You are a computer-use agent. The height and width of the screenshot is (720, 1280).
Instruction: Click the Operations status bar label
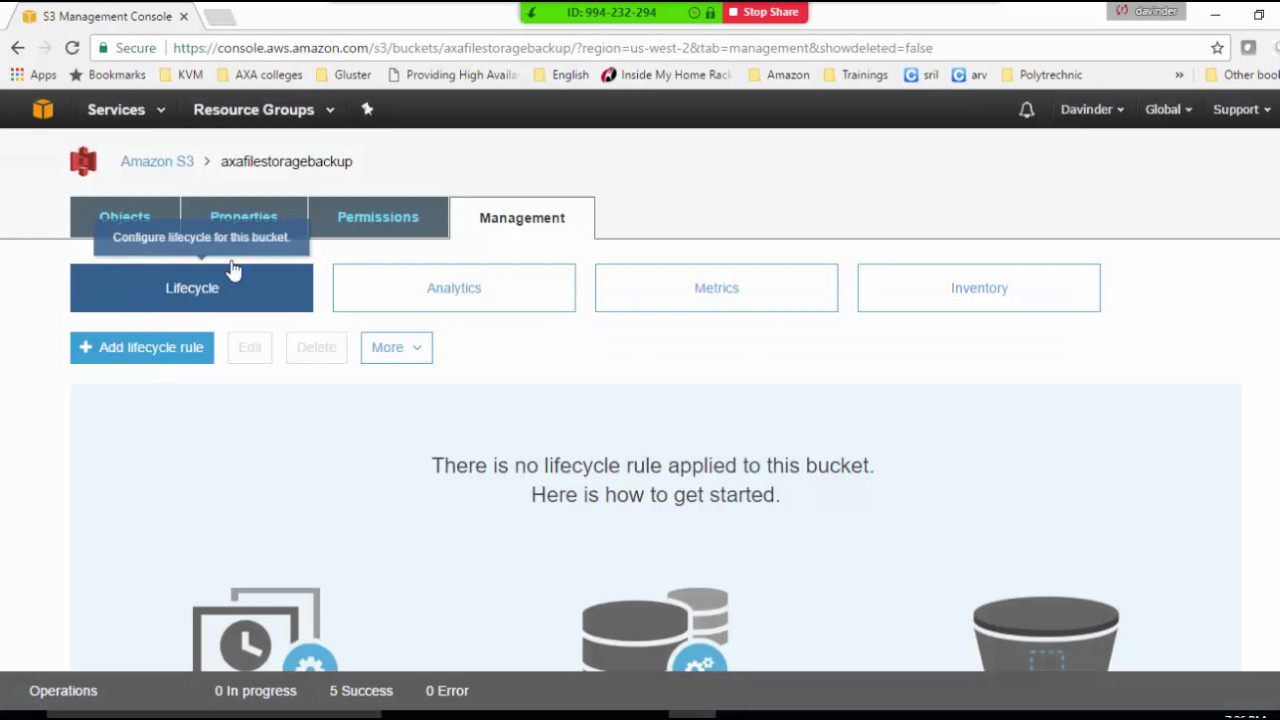click(x=63, y=691)
